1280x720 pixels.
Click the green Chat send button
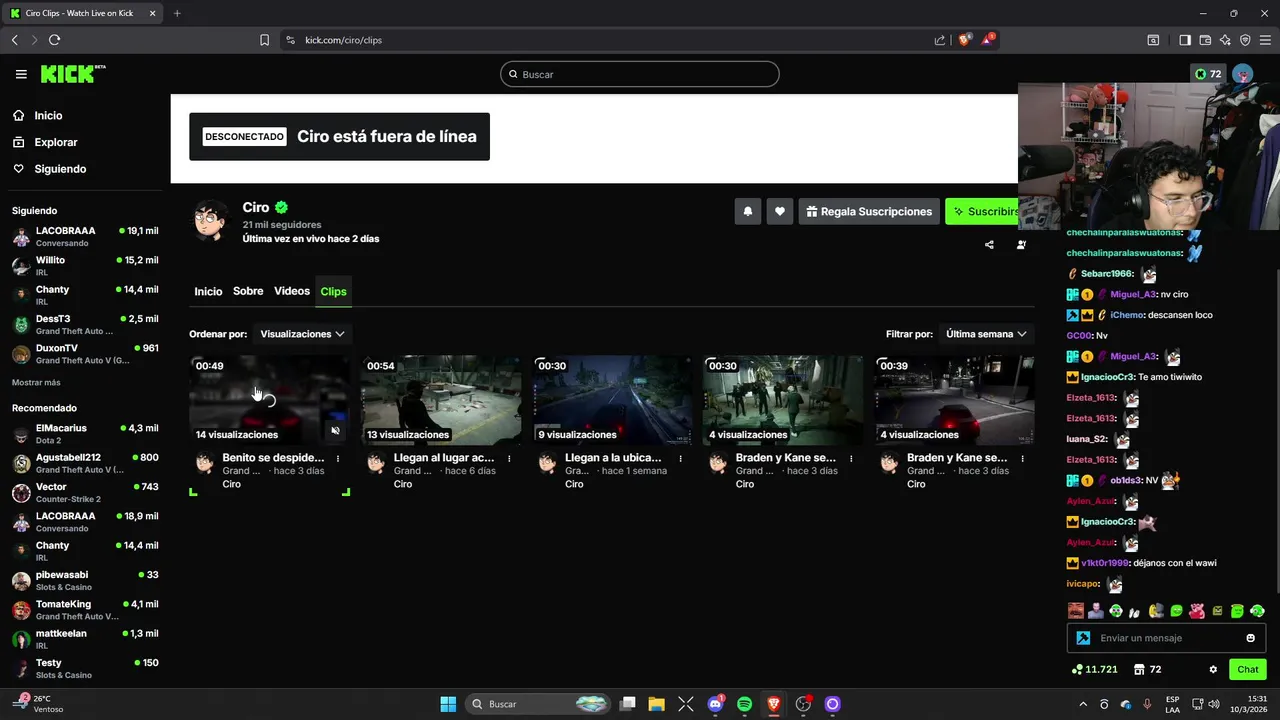(x=1248, y=669)
